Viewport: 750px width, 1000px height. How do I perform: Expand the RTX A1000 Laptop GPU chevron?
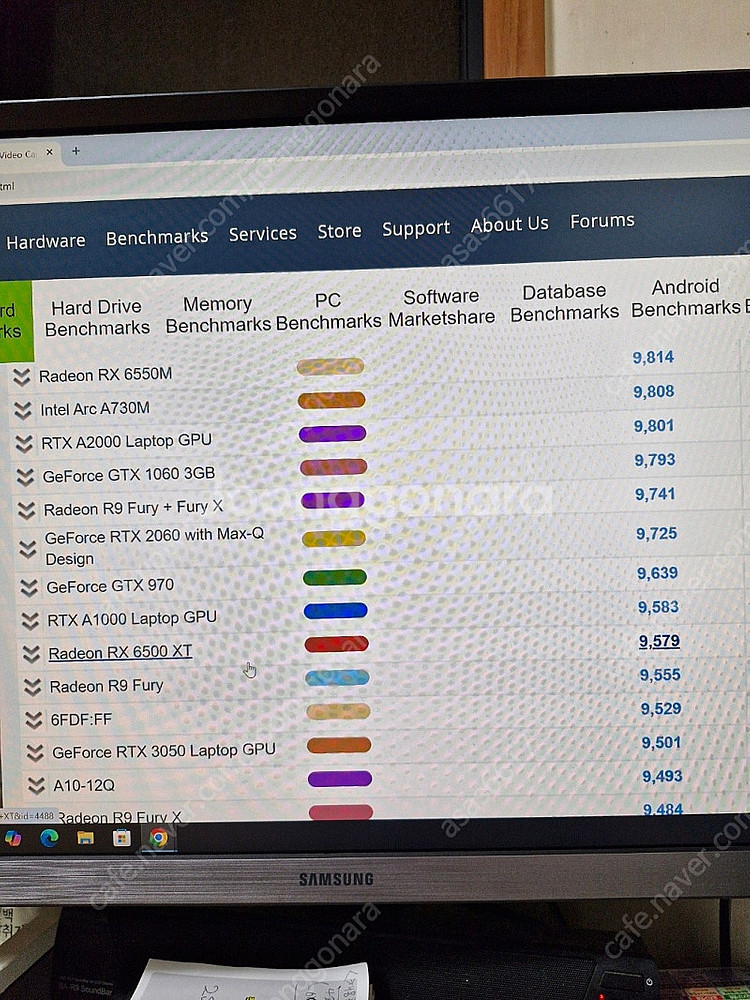pos(30,620)
